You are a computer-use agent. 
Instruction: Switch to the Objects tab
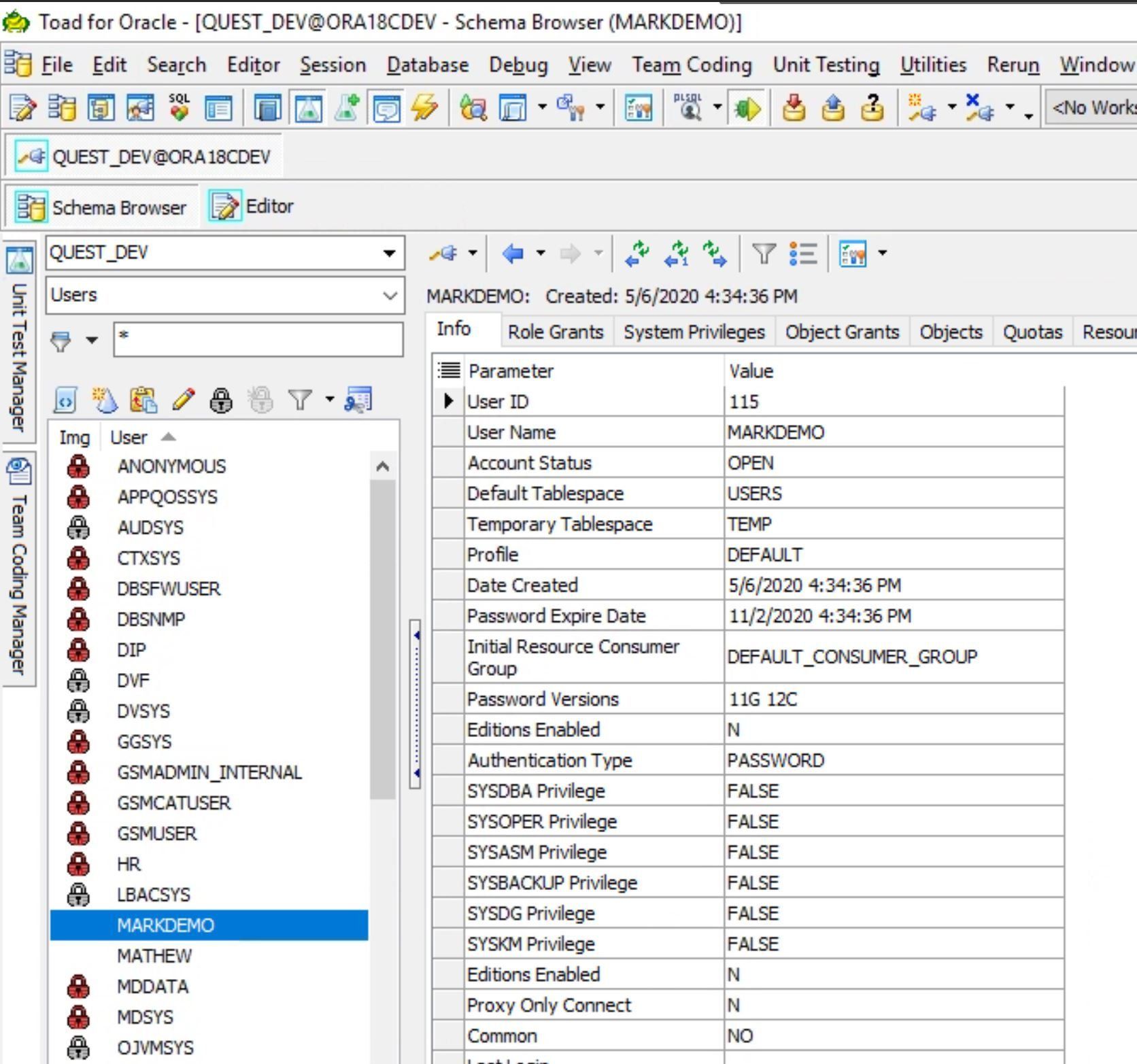tap(951, 332)
